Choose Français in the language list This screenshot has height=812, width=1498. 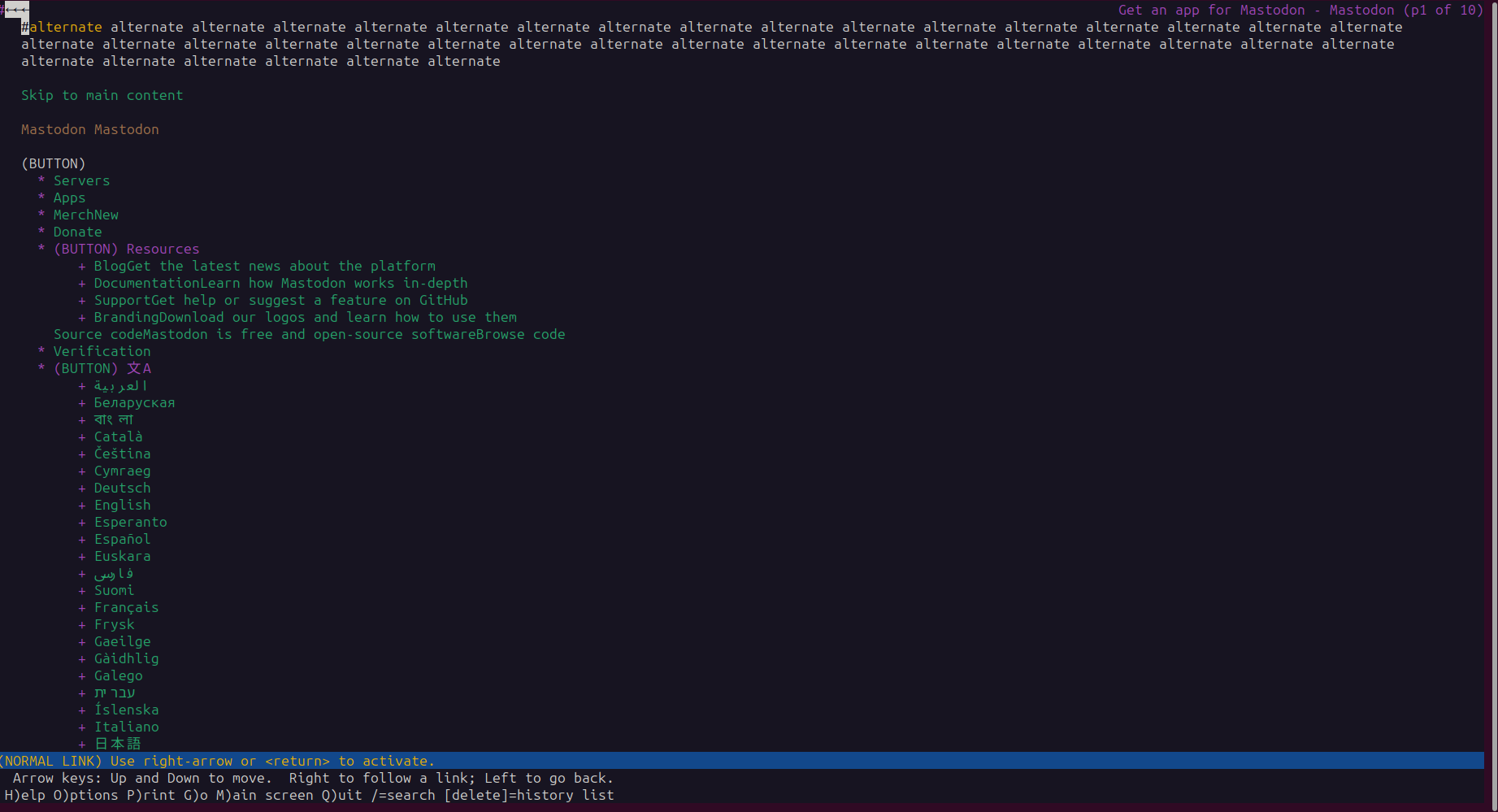(x=126, y=607)
